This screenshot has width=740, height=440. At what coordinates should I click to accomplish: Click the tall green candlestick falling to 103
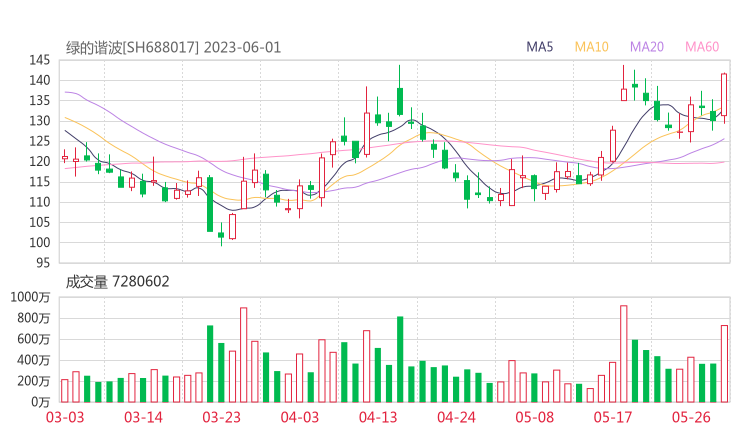210,204
